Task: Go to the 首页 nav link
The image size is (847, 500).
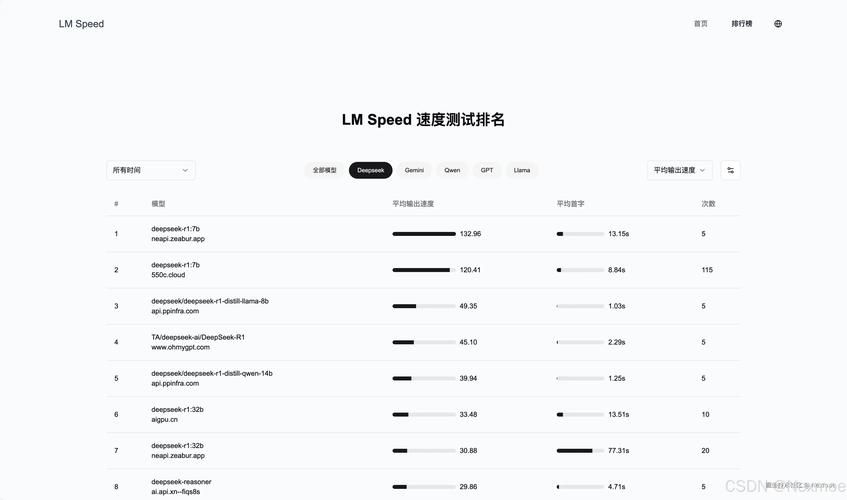Action: [701, 24]
